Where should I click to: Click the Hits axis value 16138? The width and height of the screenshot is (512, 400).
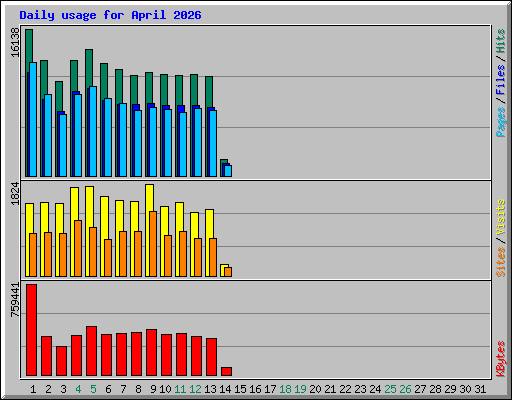point(15,42)
